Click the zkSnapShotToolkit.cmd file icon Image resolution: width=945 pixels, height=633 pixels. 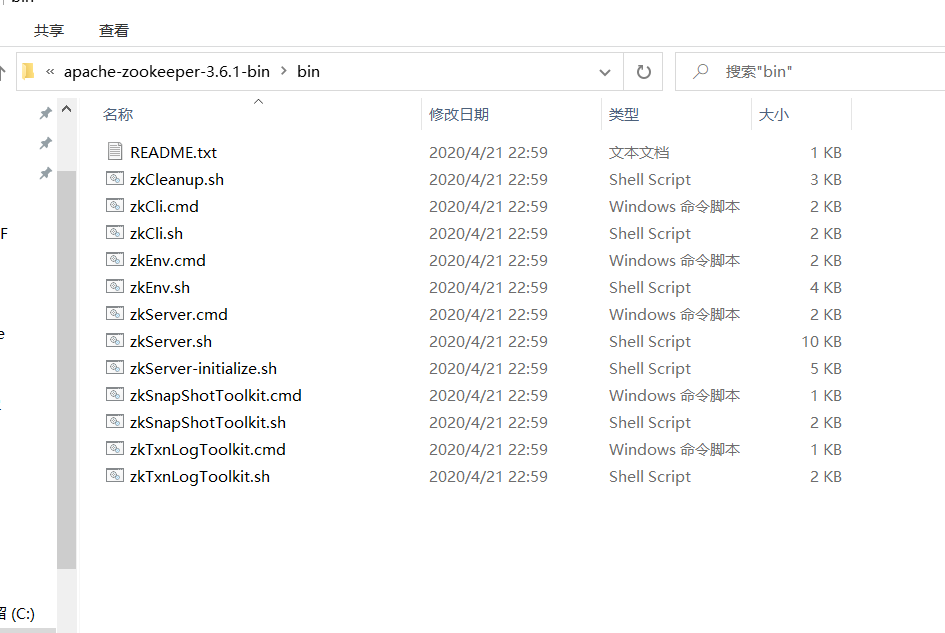pos(115,395)
